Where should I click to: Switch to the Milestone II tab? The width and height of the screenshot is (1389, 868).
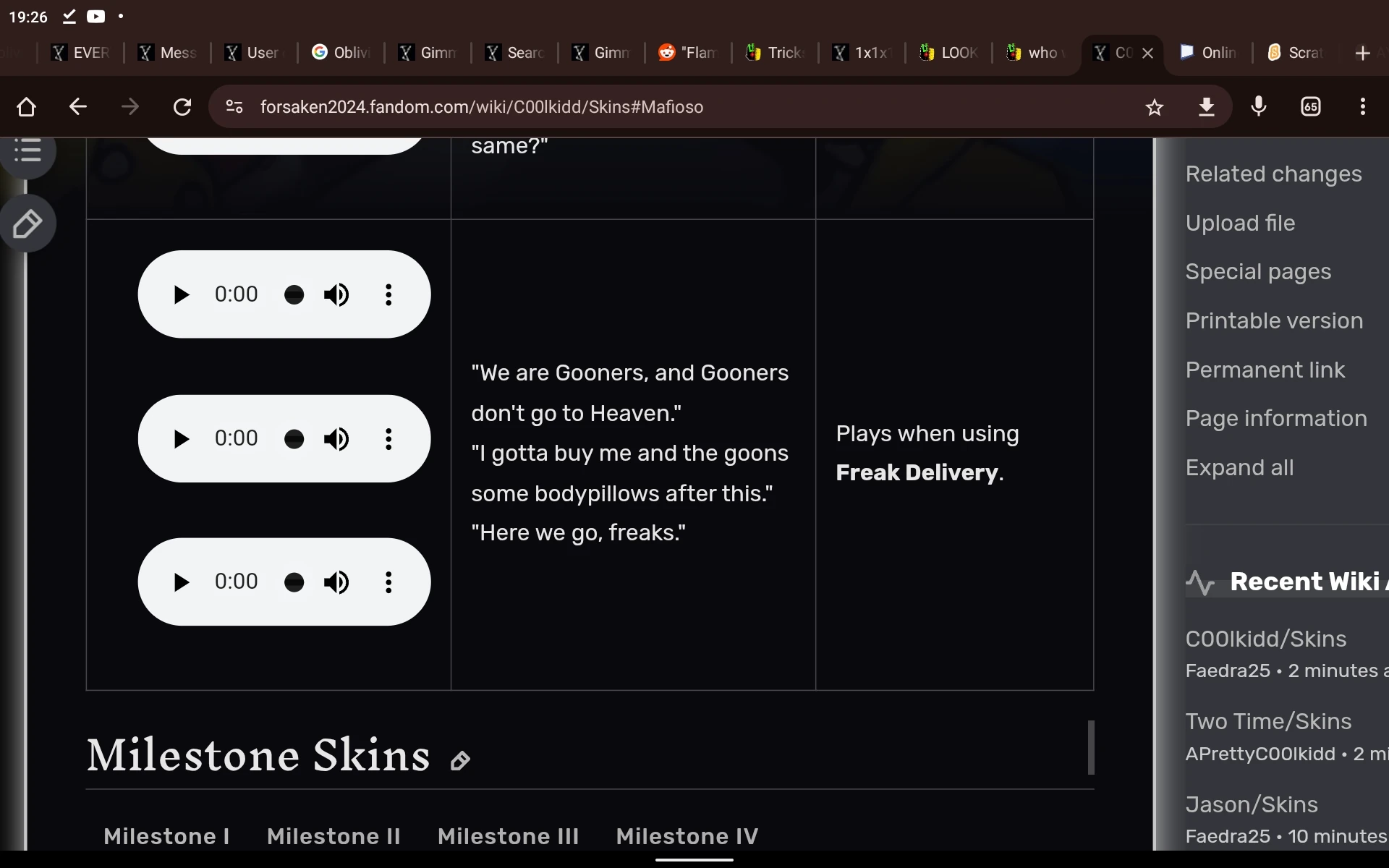click(x=334, y=836)
